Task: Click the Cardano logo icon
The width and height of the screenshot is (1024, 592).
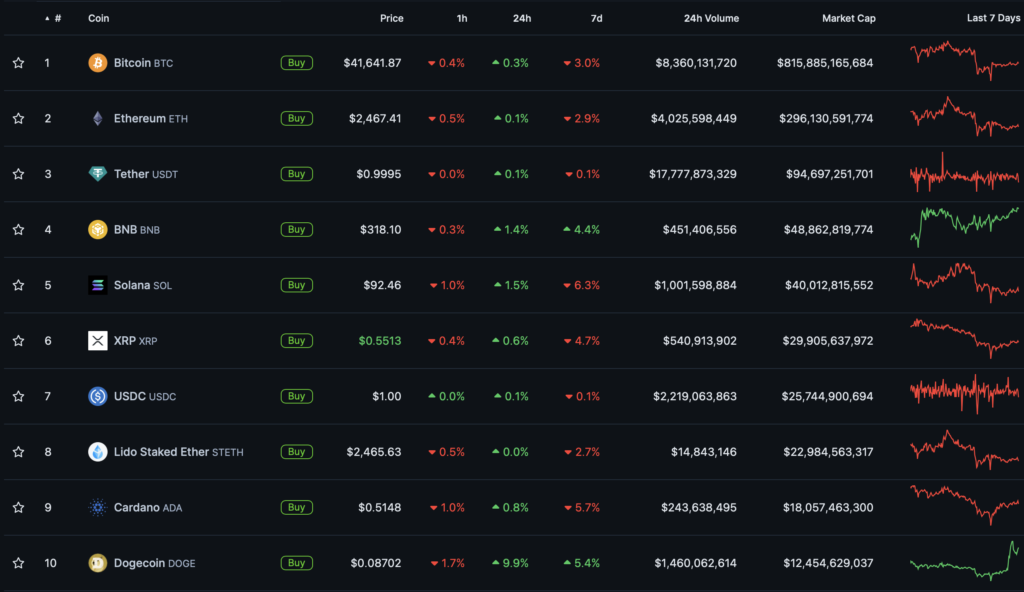Action: pyautogui.click(x=97, y=507)
